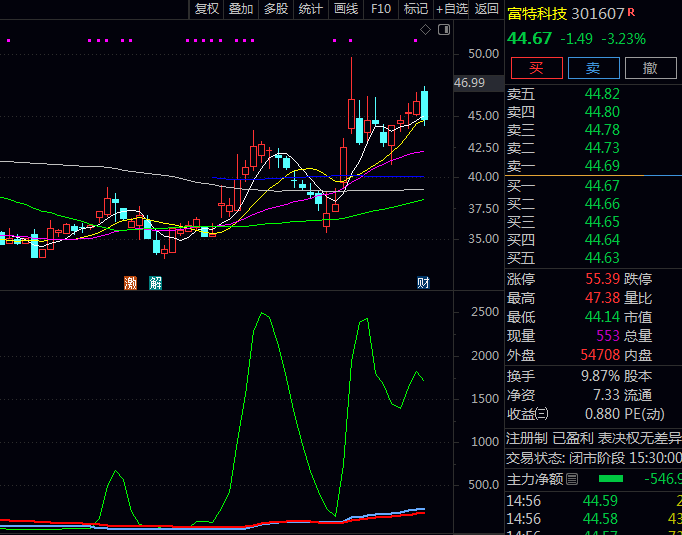Screen dimensions: 682x535
Task: Click the 撤 cancel order button
Action: 650,68
